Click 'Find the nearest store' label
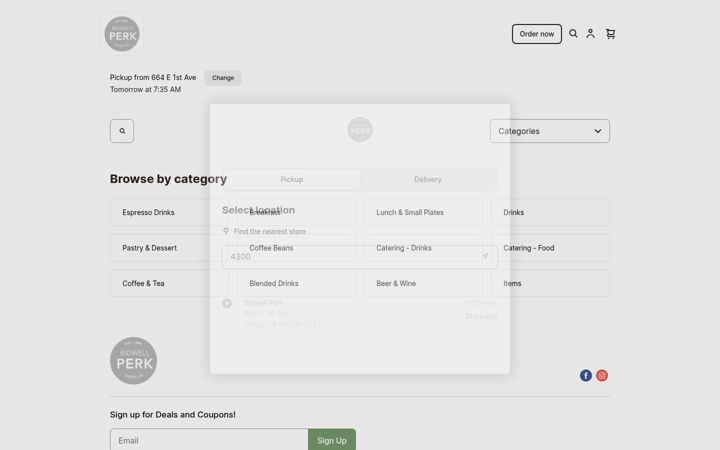Image resolution: width=720 pixels, height=450 pixels. (x=270, y=231)
